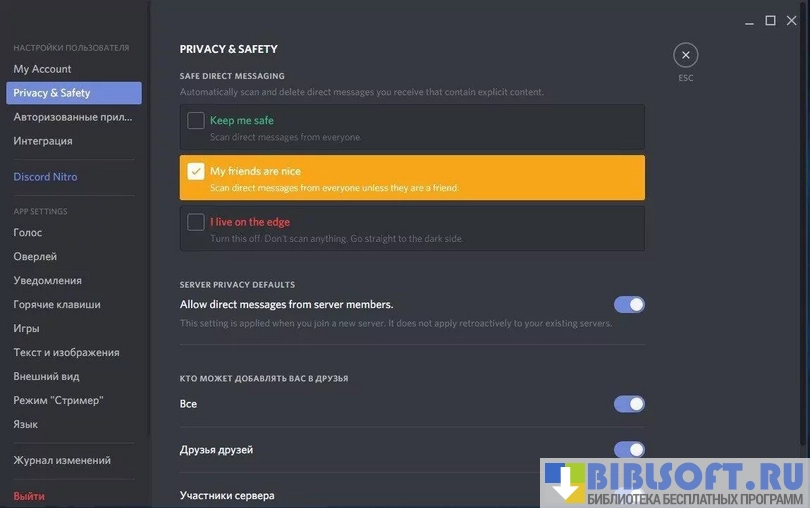The width and height of the screenshot is (810, 508).
Task: Check the Keep me safe checkbox
Action: (196, 120)
